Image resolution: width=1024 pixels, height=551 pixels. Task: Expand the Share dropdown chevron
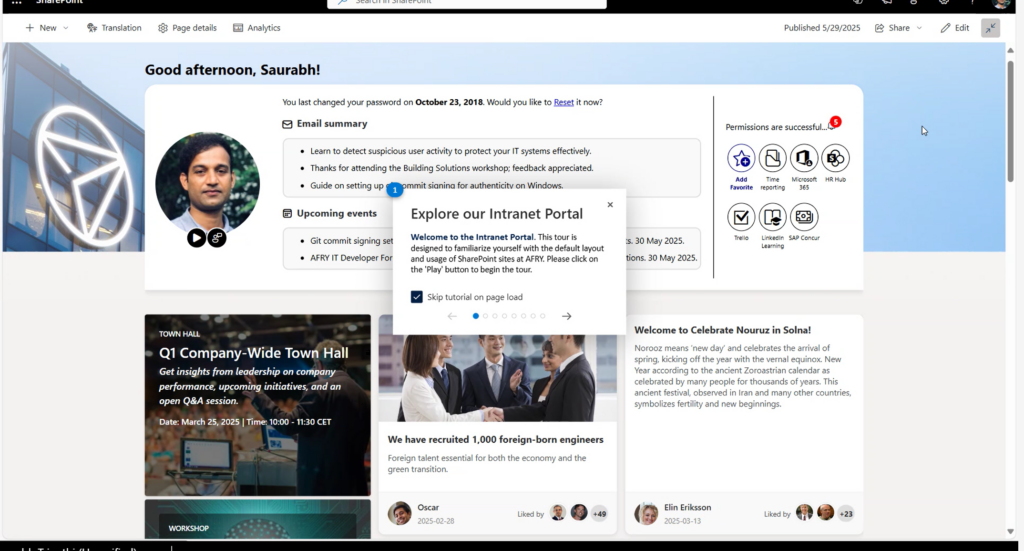(919, 28)
